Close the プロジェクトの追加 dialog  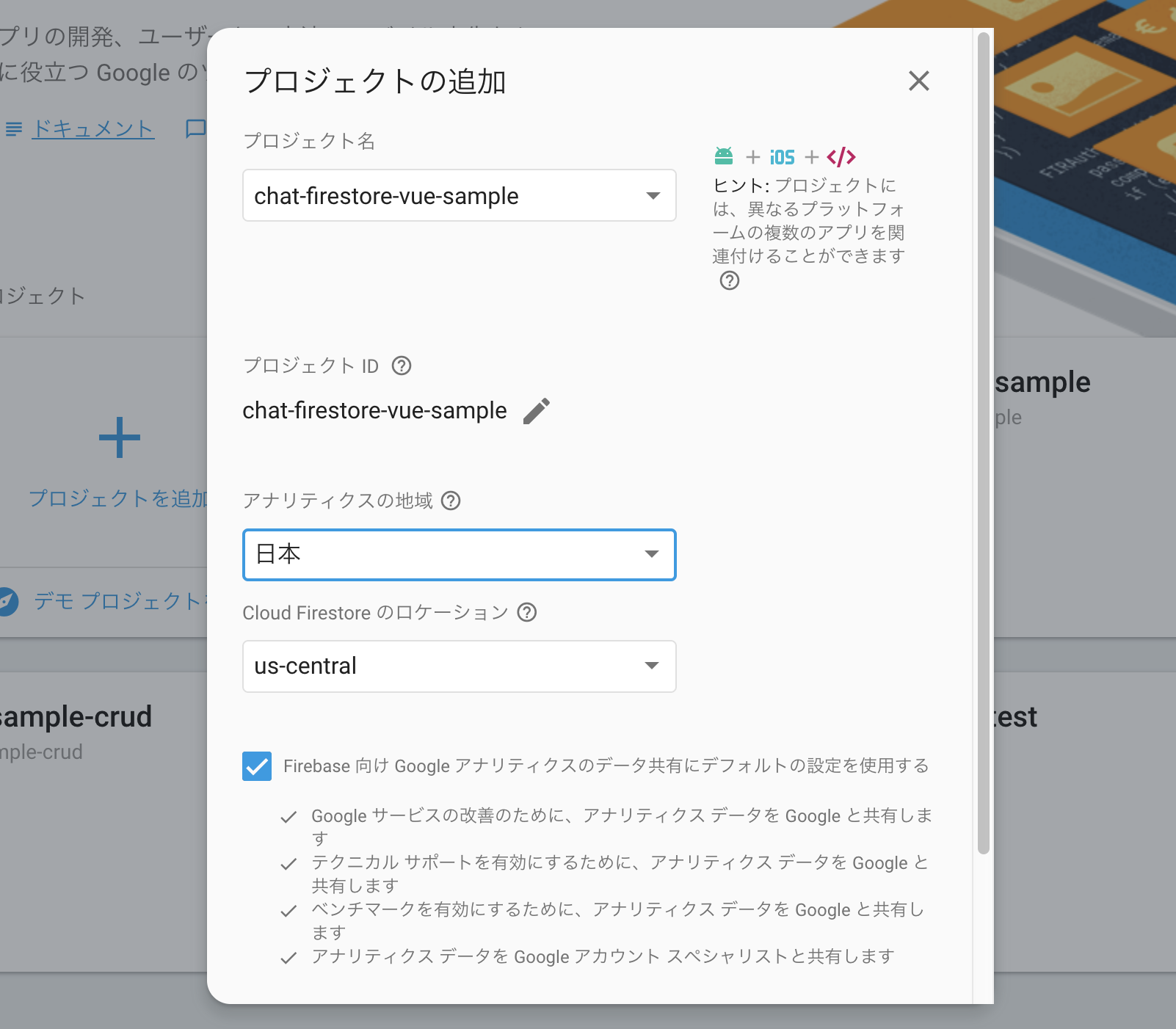pyautogui.click(x=918, y=81)
